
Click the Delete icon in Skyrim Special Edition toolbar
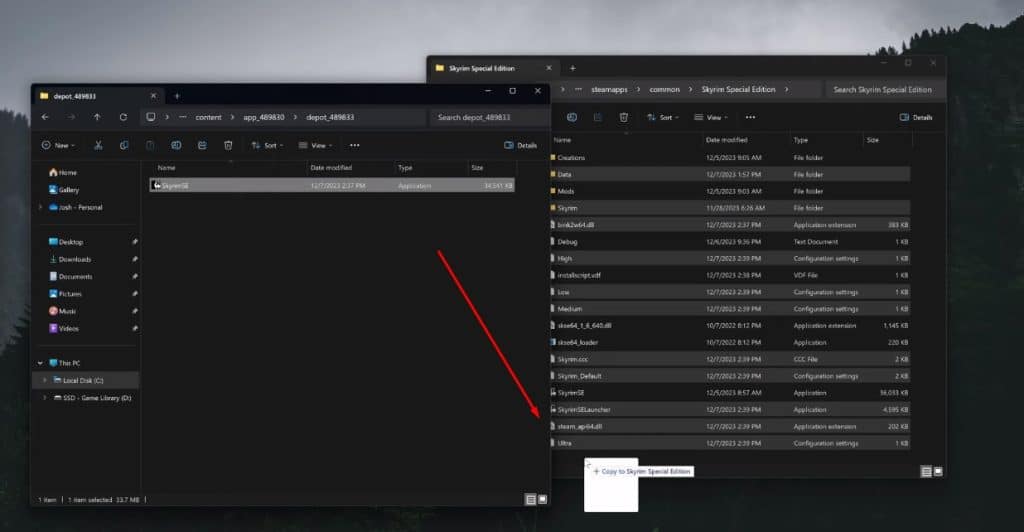coord(624,117)
